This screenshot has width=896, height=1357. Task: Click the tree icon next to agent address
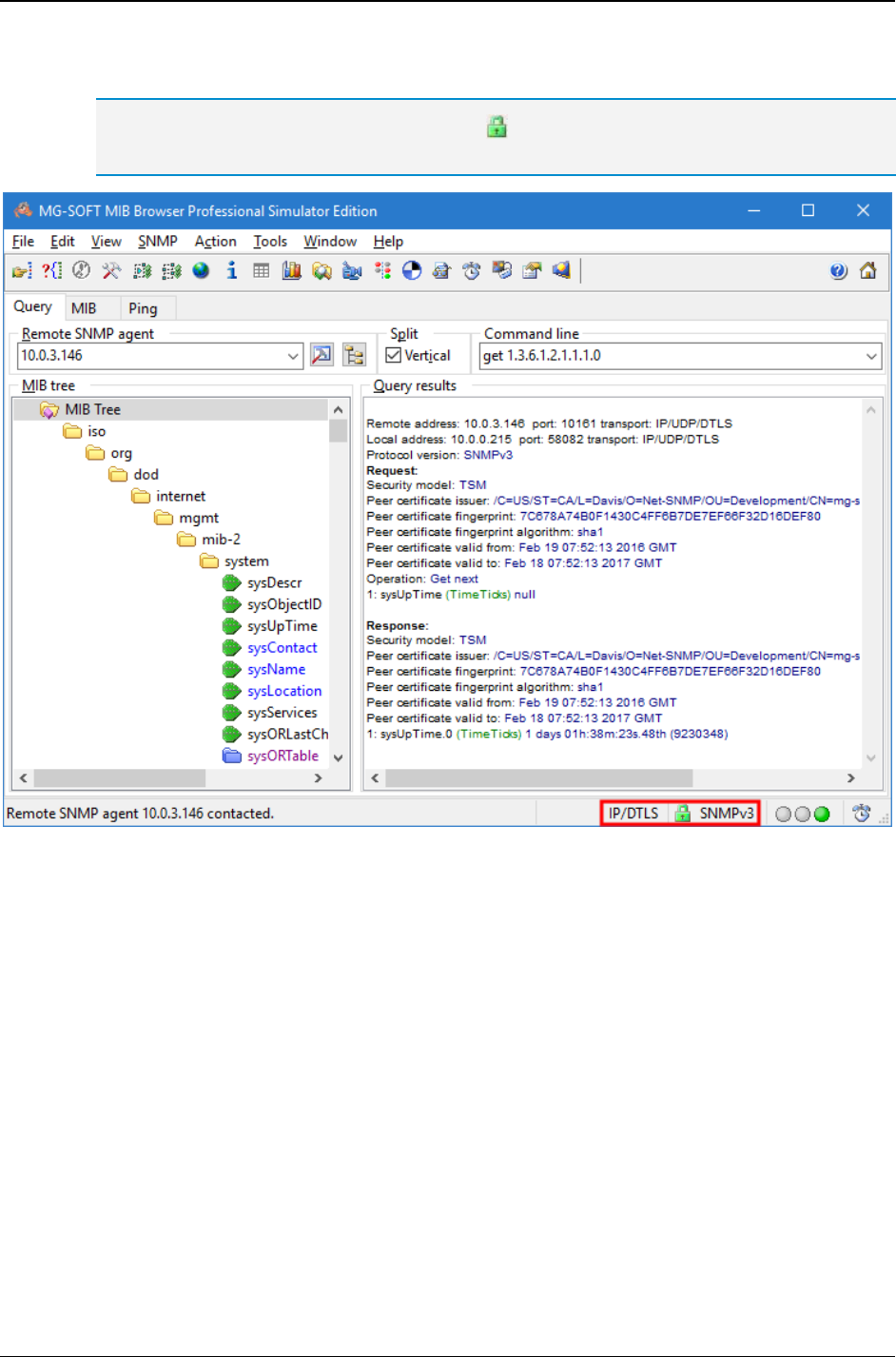[x=355, y=355]
